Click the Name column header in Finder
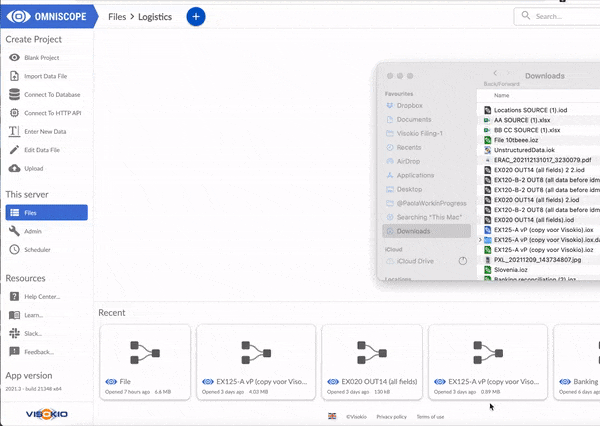Viewport: 600px width, 426px height. coord(501,95)
